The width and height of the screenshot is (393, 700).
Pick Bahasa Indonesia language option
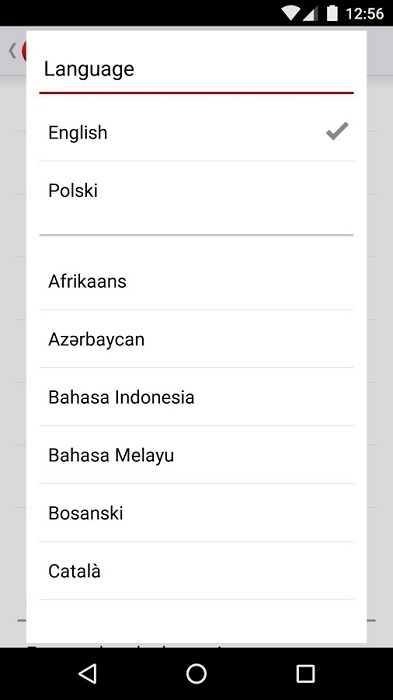click(196, 397)
